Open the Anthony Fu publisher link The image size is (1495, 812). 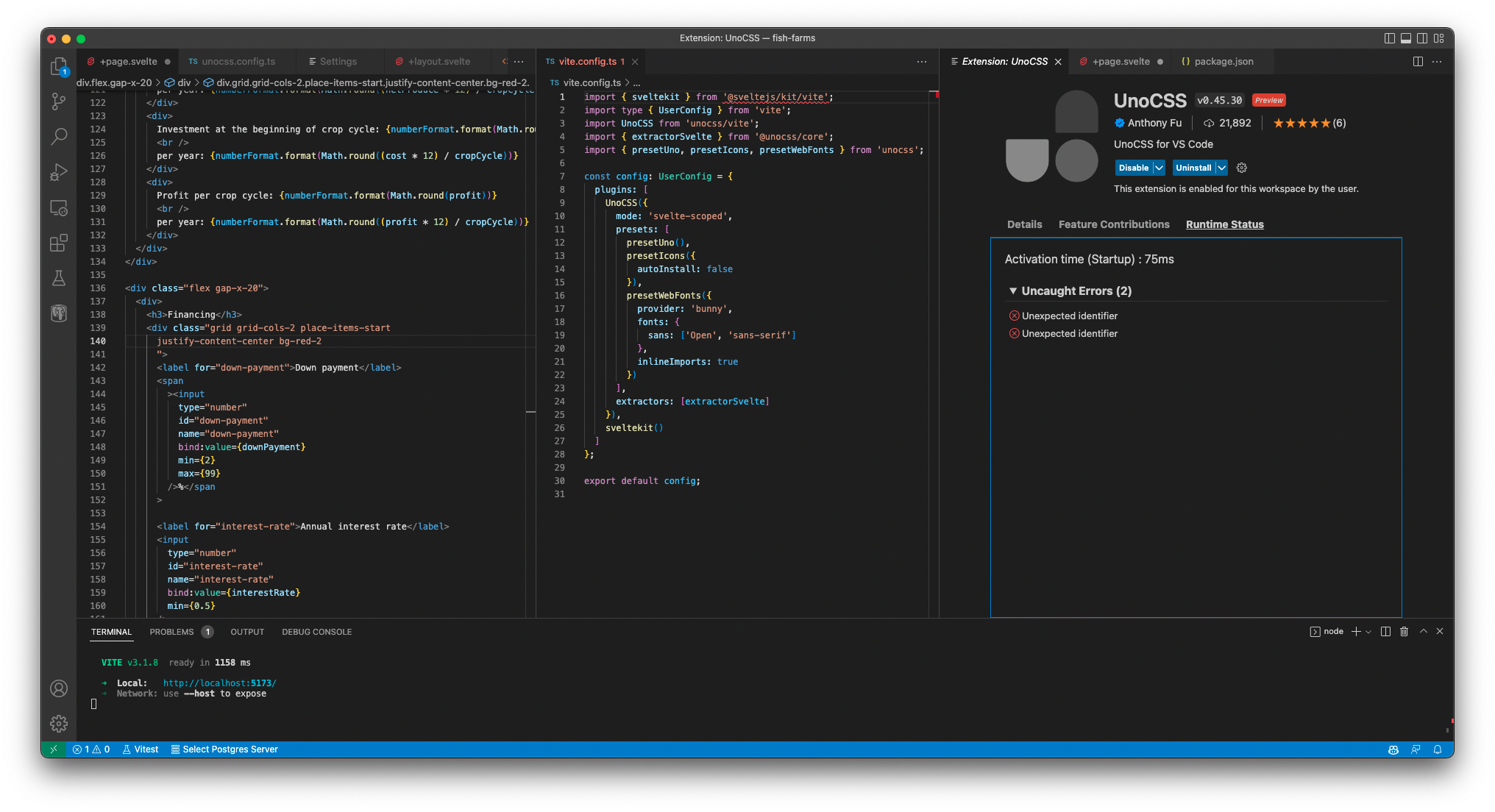coord(1154,123)
